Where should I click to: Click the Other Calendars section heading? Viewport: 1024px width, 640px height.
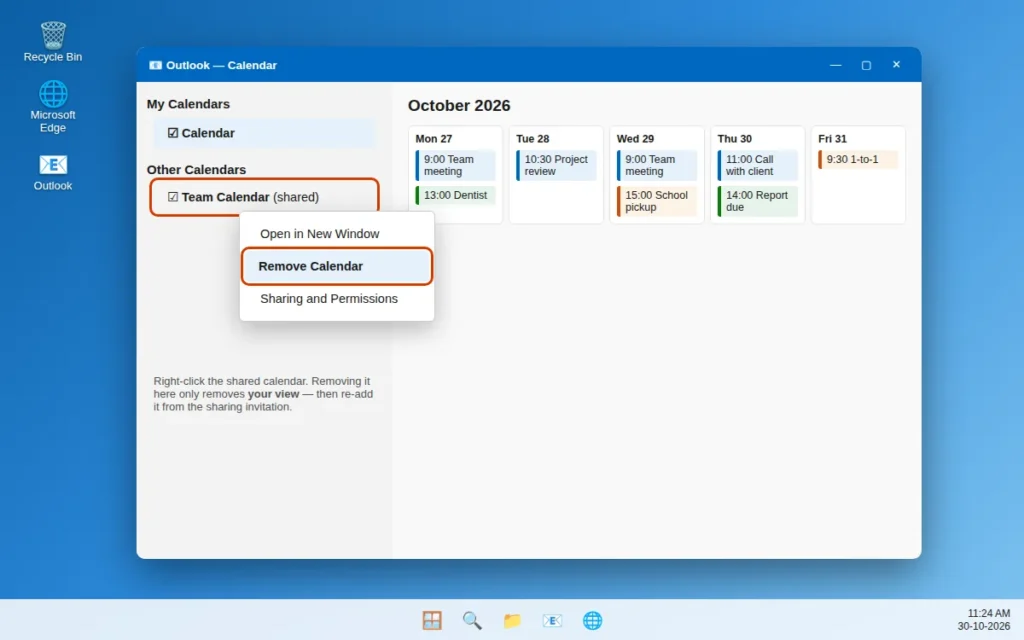[x=196, y=170]
